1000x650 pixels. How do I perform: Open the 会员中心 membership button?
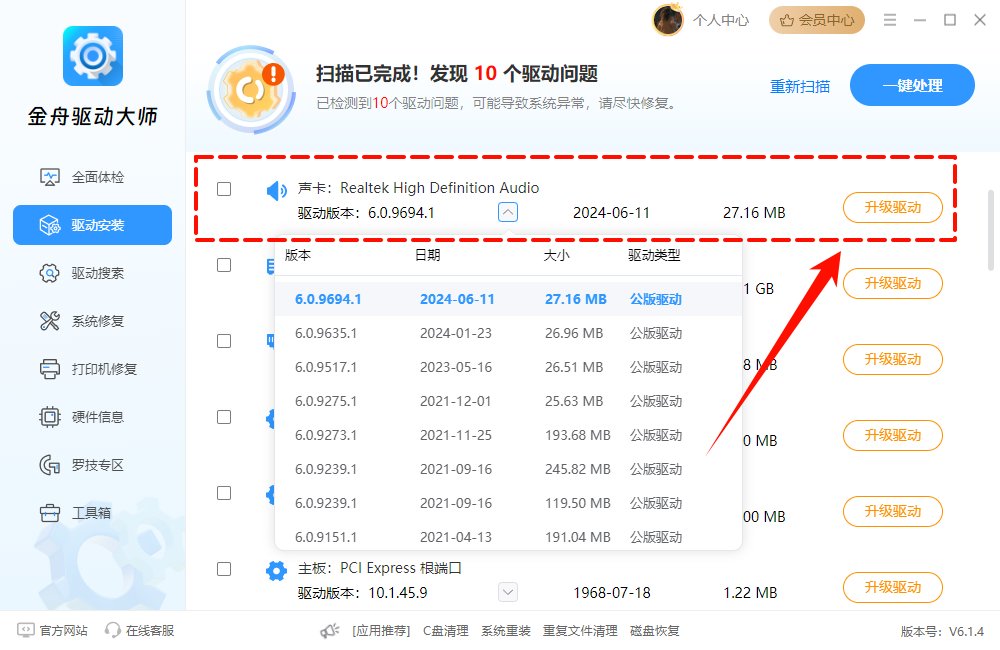tap(817, 20)
